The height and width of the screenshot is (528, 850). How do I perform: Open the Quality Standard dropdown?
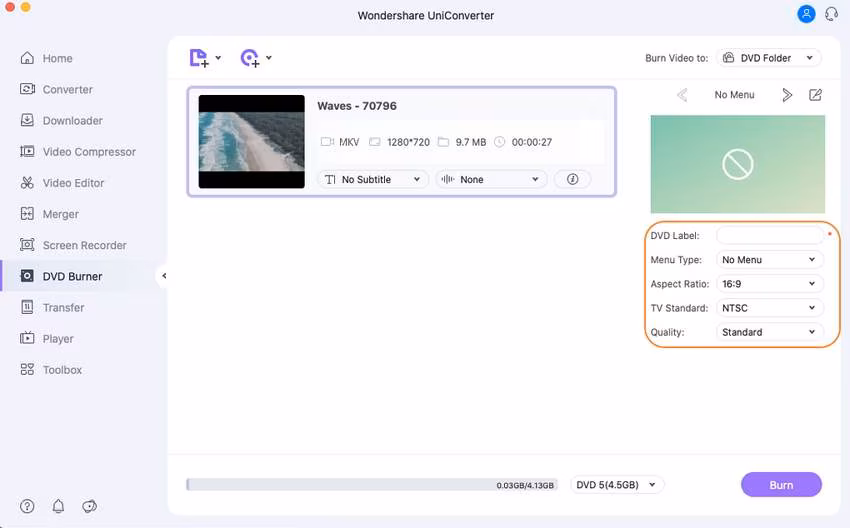(770, 332)
